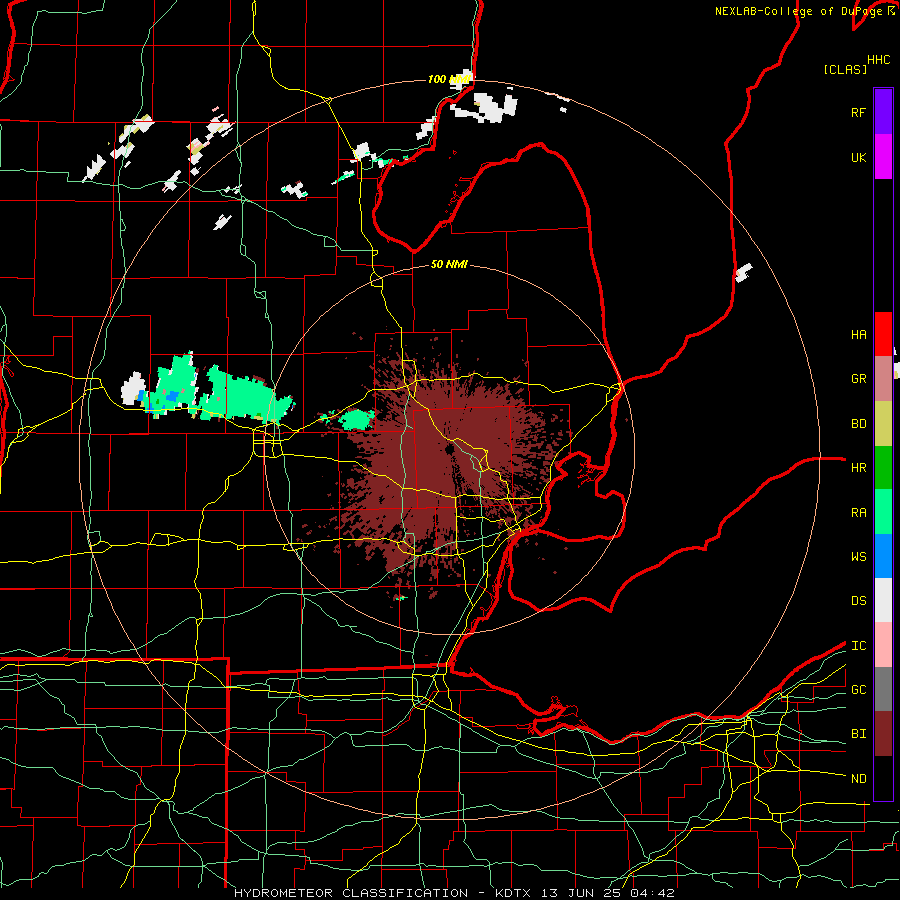Click the HHC product label

[878, 60]
